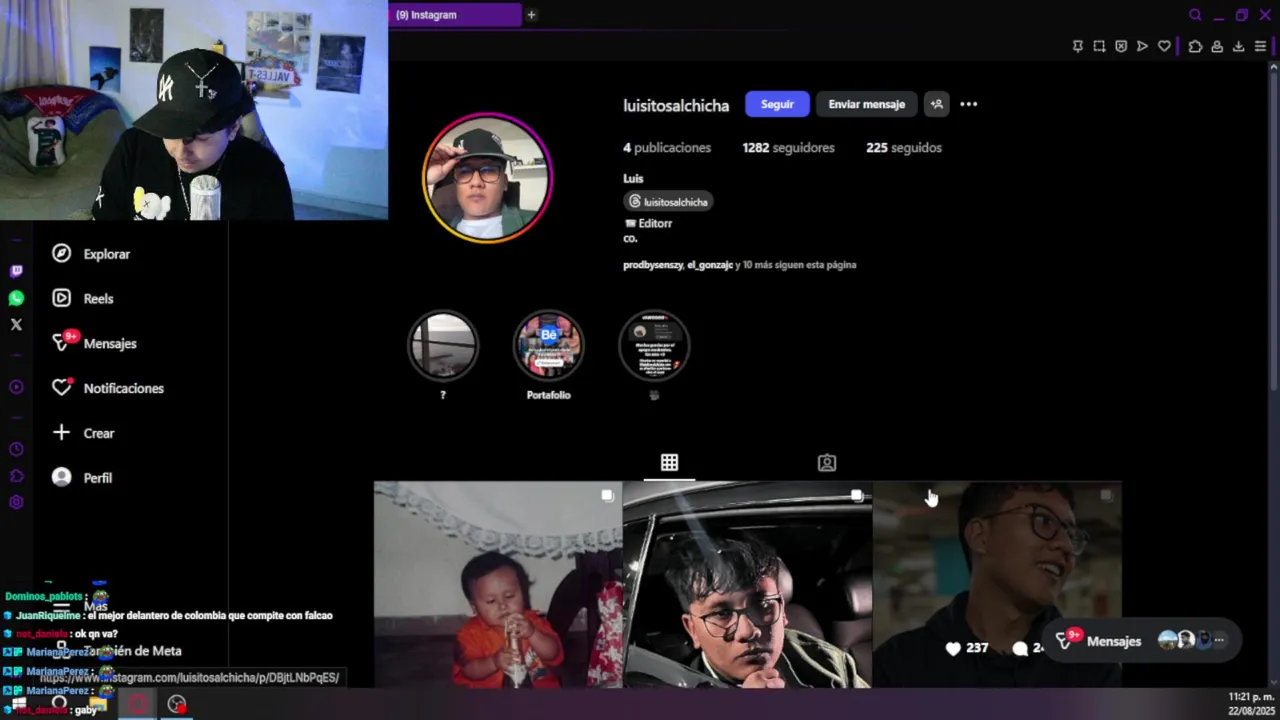Open OBS Studio taskbar icon
The width and height of the screenshot is (1280, 720).
click(177, 704)
